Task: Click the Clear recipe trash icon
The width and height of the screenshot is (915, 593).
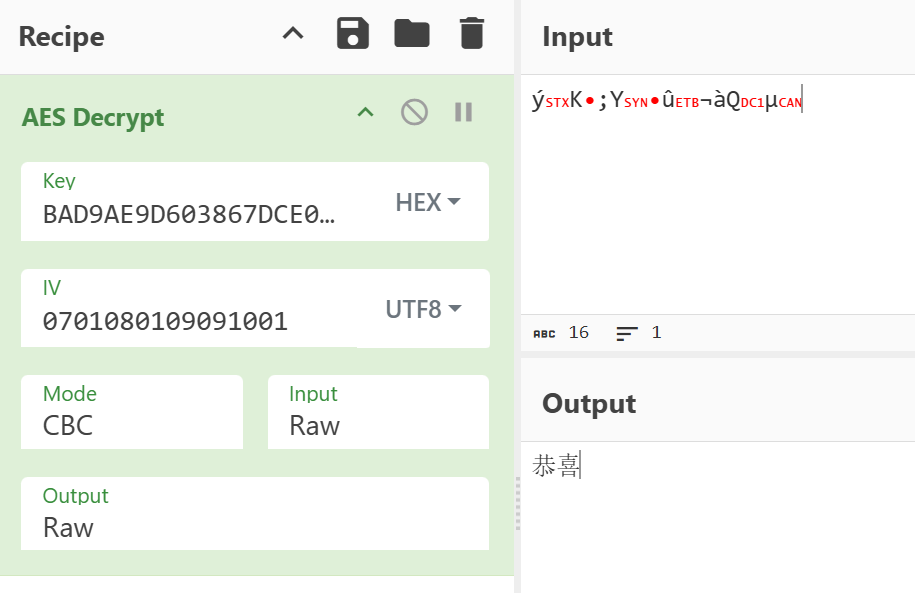Action: click(471, 35)
